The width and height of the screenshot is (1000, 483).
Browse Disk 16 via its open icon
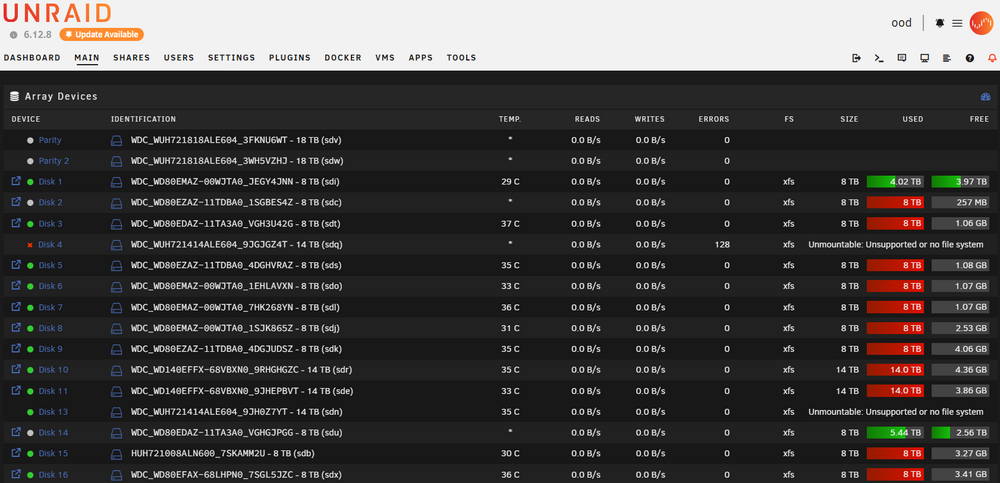[x=17, y=473]
